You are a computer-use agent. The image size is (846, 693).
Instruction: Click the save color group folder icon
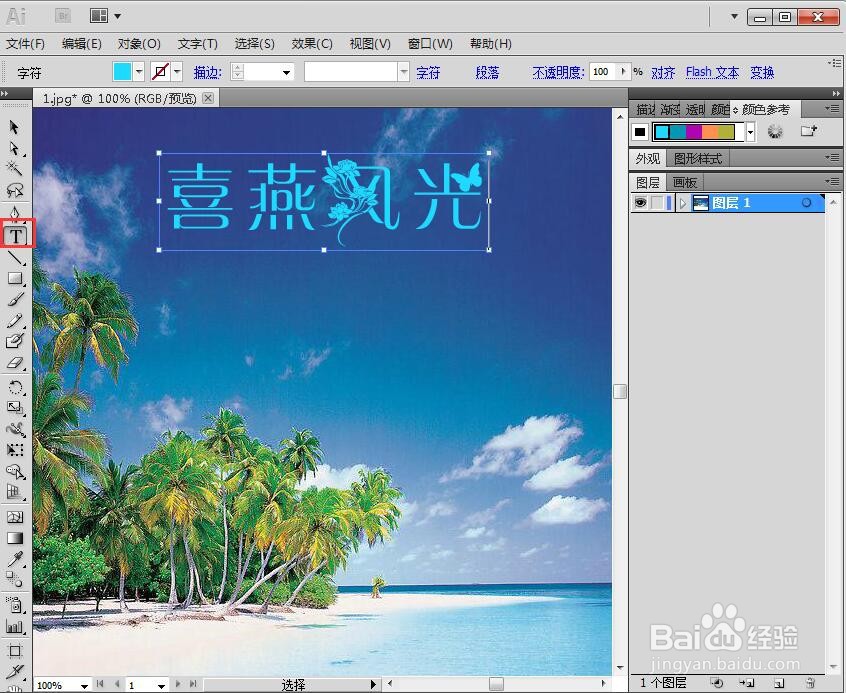808,131
